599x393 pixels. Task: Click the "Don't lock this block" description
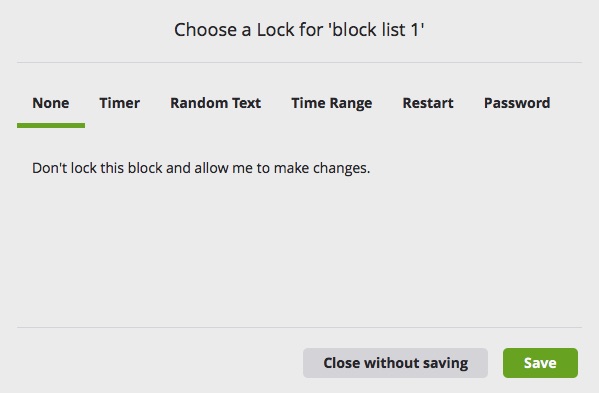(x=201, y=168)
